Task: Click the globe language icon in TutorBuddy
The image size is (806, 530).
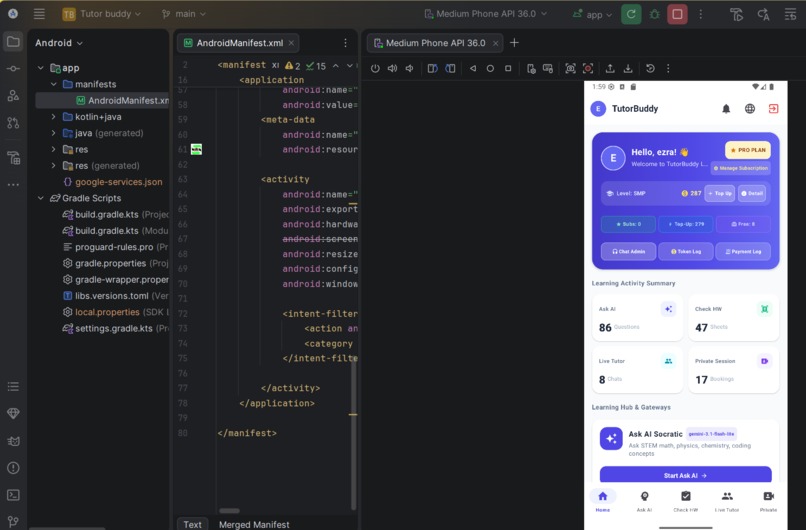Action: pos(750,108)
